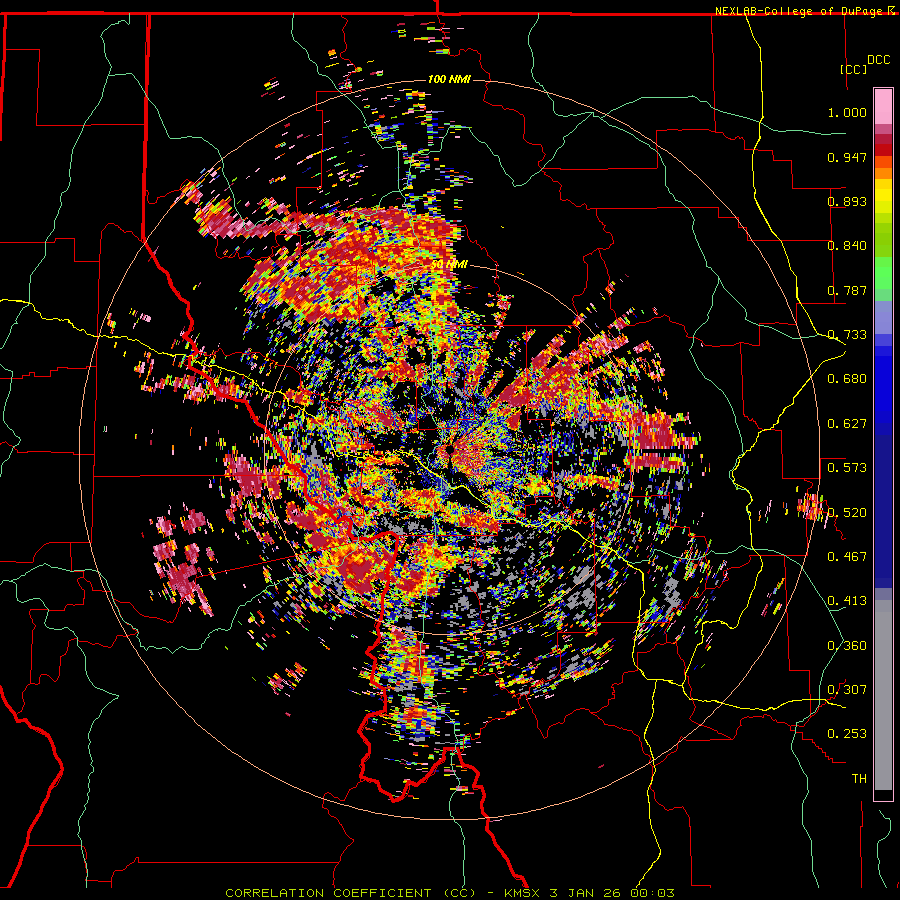Click the 100 NMI range ring label
This screenshot has width=900, height=900.
[x=449, y=79]
